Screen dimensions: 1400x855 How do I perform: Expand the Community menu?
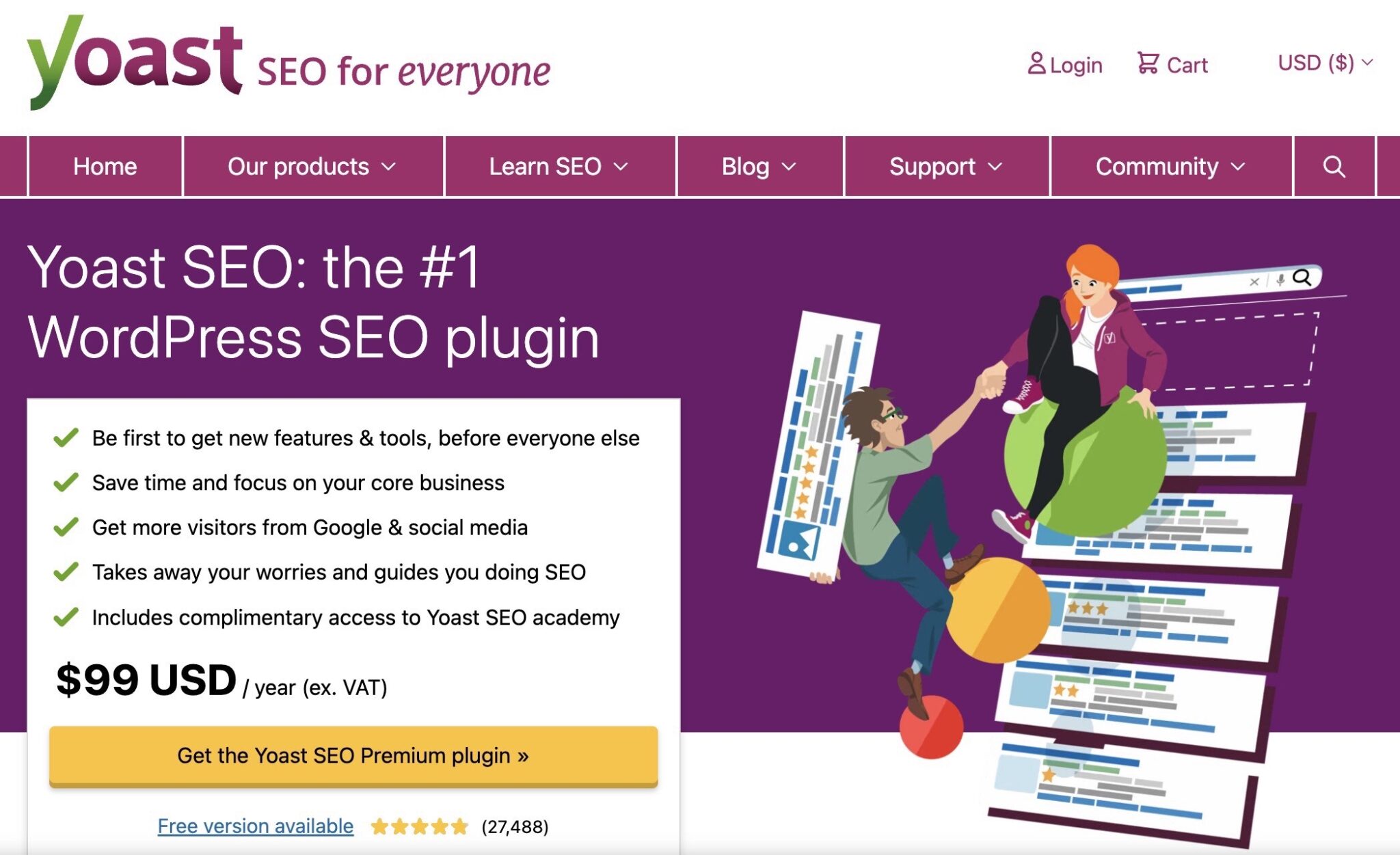(x=1171, y=167)
